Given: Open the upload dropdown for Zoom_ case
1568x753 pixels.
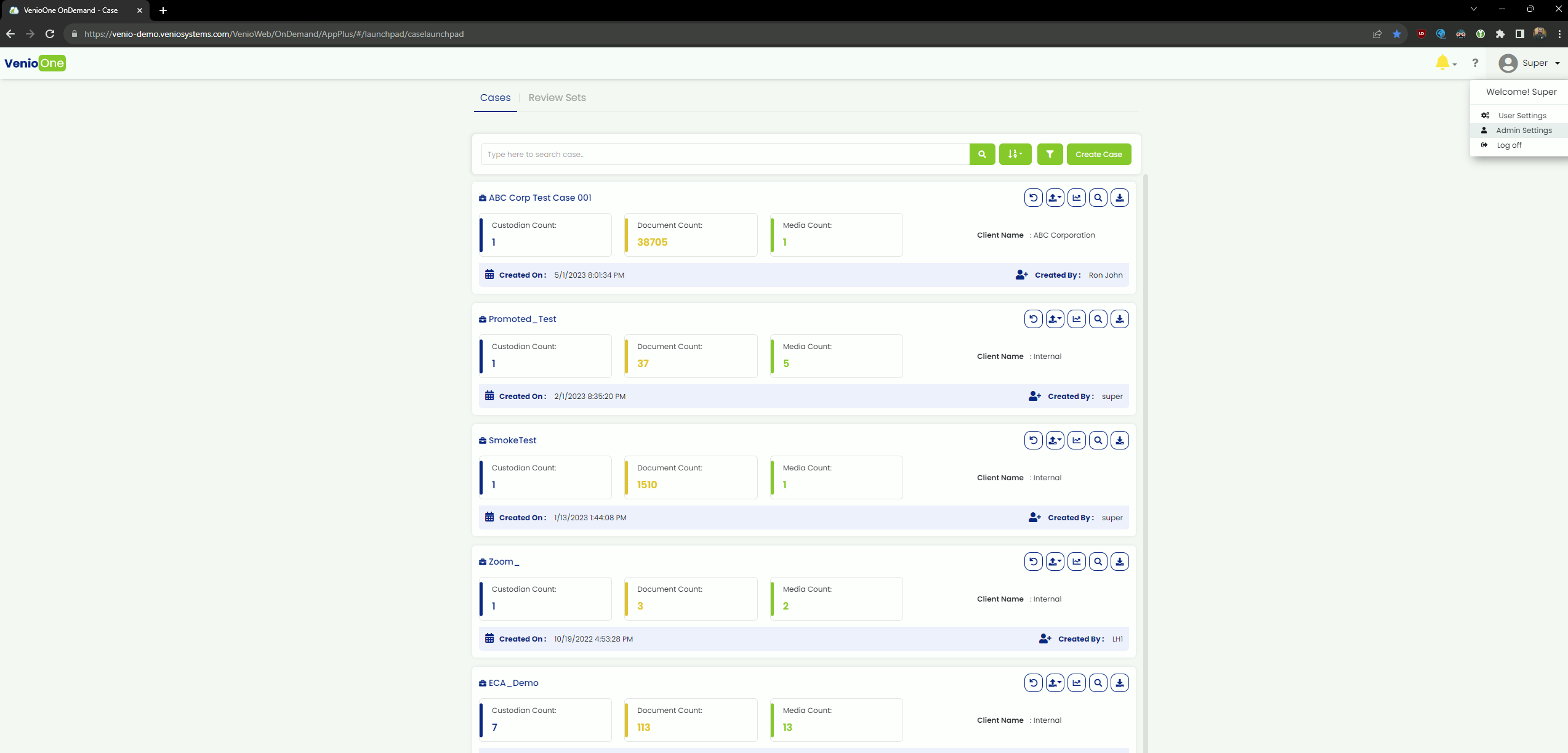Looking at the screenshot, I should tap(1055, 562).
